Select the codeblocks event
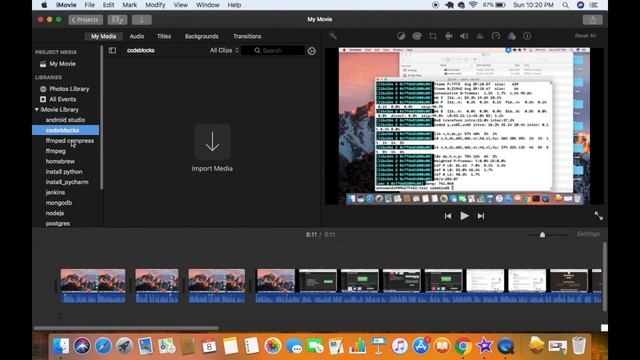The height and width of the screenshot is (360, 640). point(65,130)
